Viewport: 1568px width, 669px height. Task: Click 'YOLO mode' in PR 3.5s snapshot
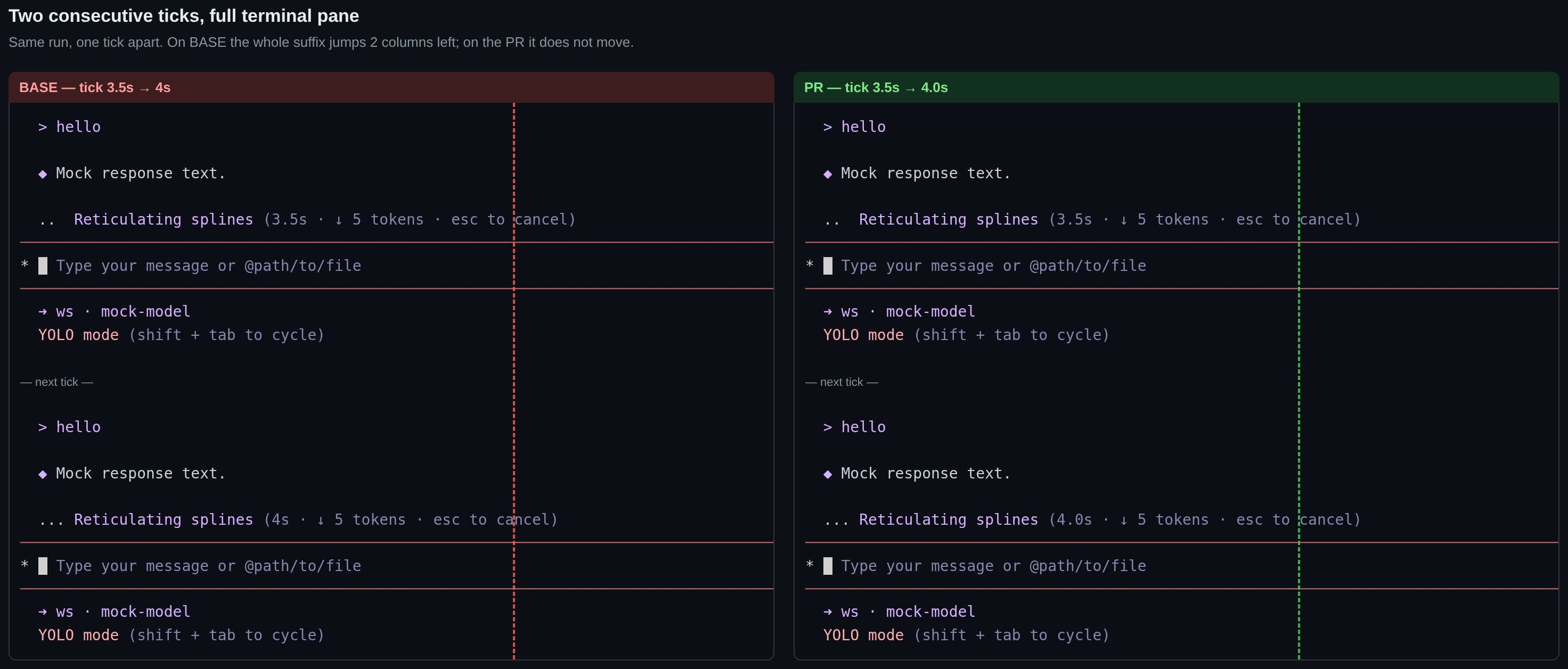point(864,335)
